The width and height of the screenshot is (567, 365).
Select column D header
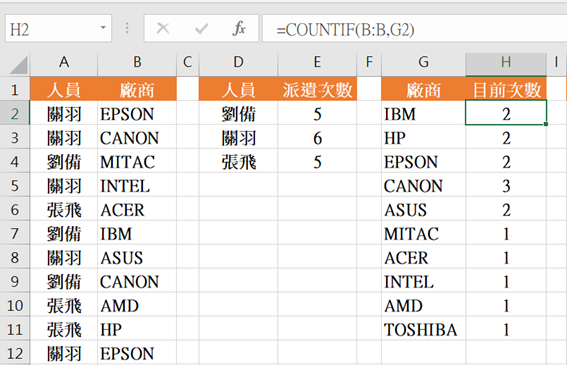pyautogui.click(x=238, y=63)
